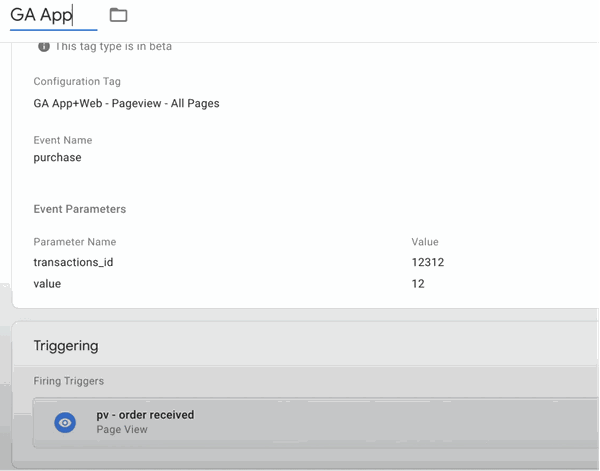600x471 pixels.
Task: Click the Page View trigger type text
Action: [121, 430]
